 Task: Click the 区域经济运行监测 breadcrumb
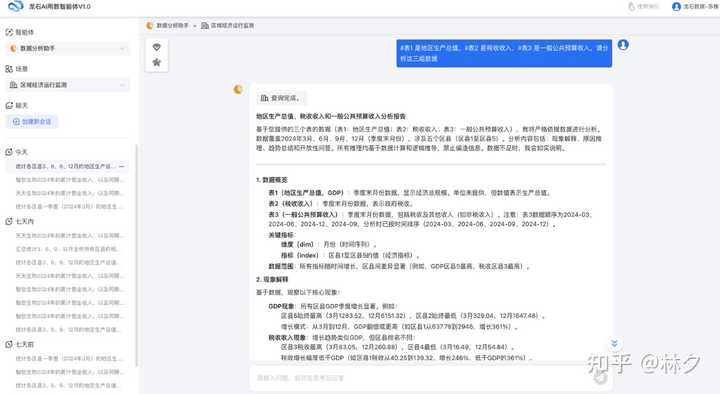[x=228, y=26]
